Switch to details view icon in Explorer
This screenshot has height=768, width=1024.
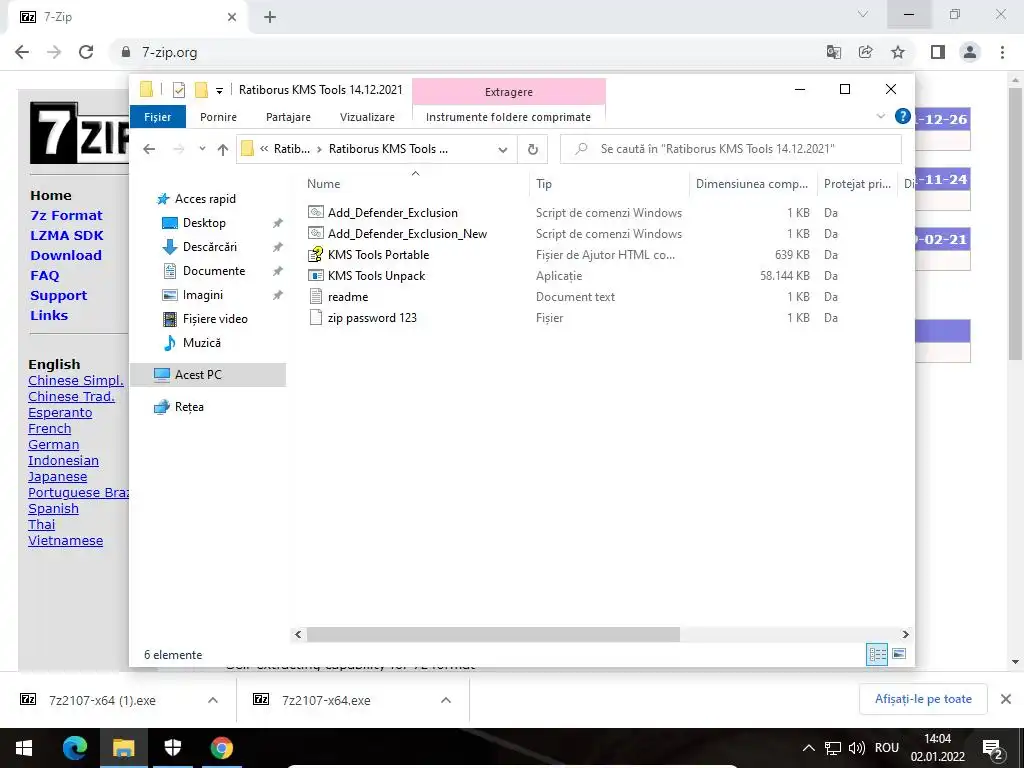coord(876,654)
